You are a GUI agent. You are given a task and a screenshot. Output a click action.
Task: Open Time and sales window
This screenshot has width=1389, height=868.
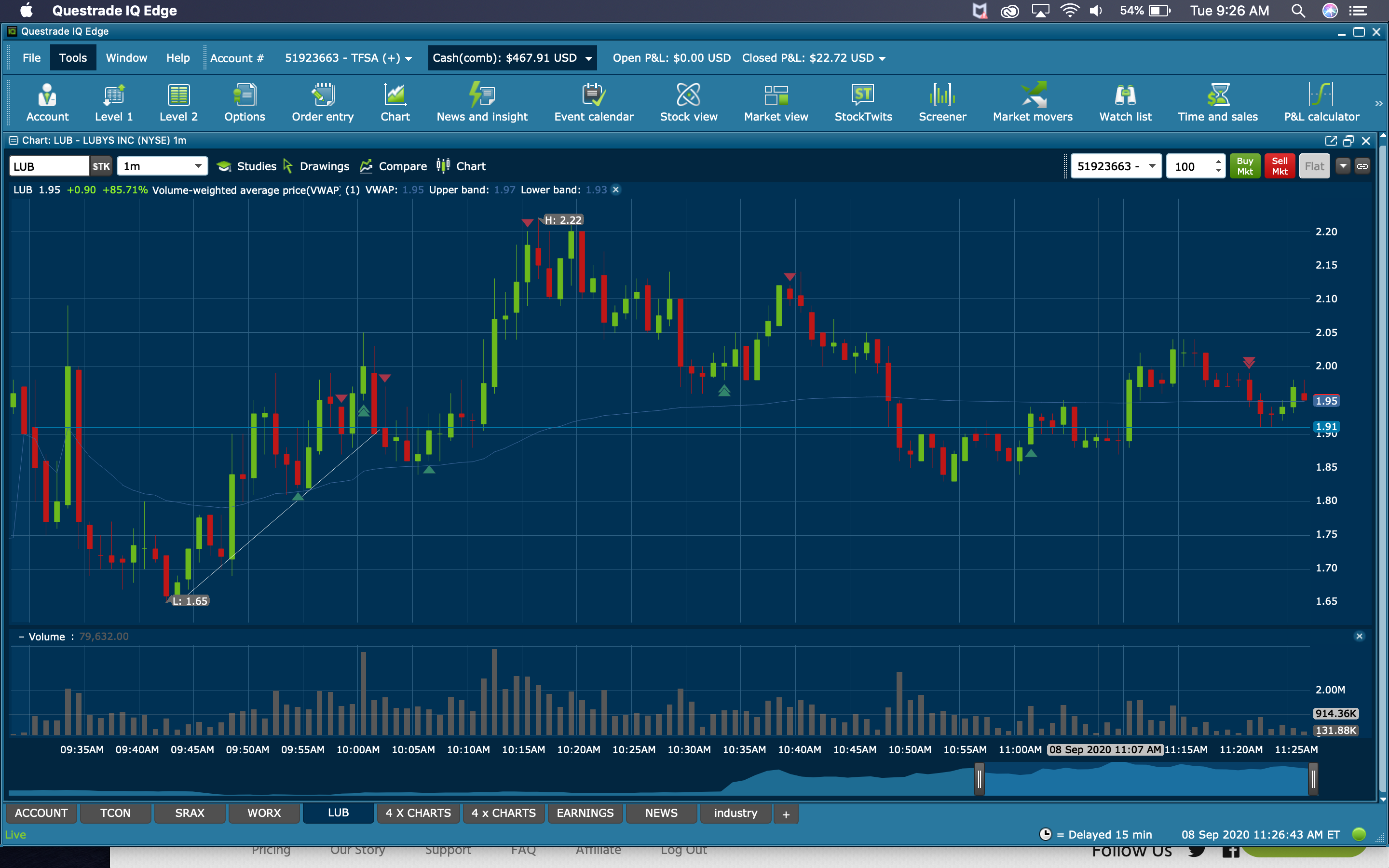click(1217, 102)
